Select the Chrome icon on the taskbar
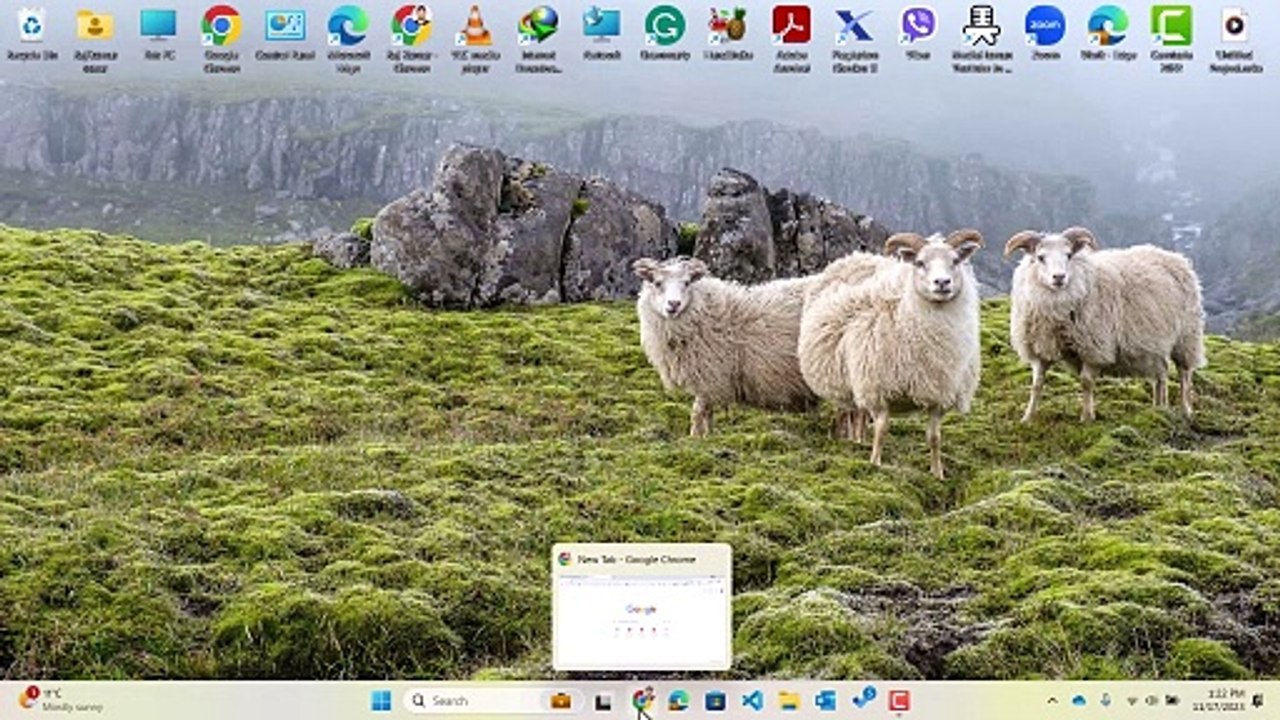The image size is (1280, 720). click(x=642, y=701)
